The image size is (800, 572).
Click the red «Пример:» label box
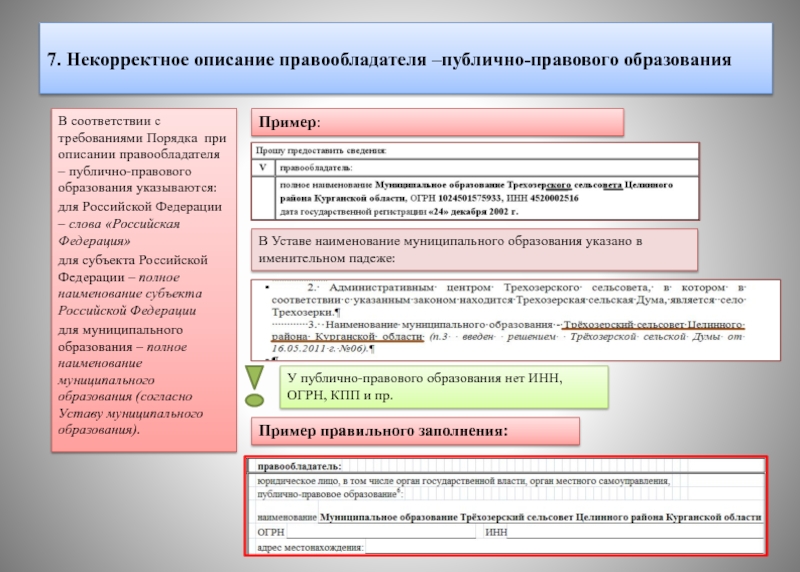pos(436,122)
